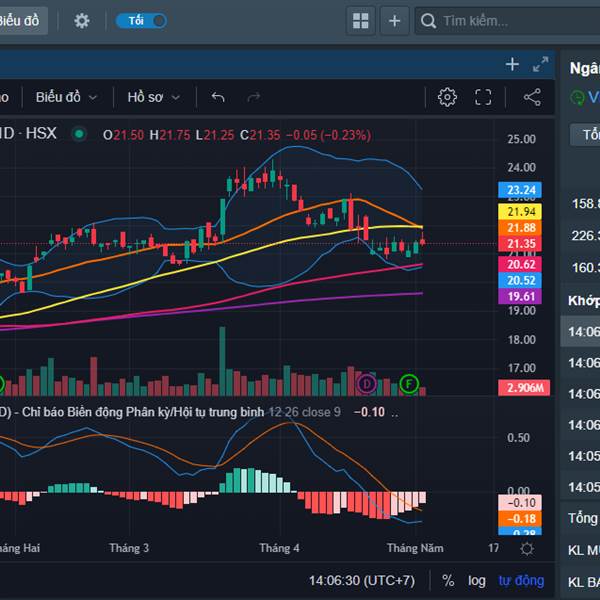Toggle log scale mode
The width and height of the screenshot is (600, 600).
(x=476, y=580)
